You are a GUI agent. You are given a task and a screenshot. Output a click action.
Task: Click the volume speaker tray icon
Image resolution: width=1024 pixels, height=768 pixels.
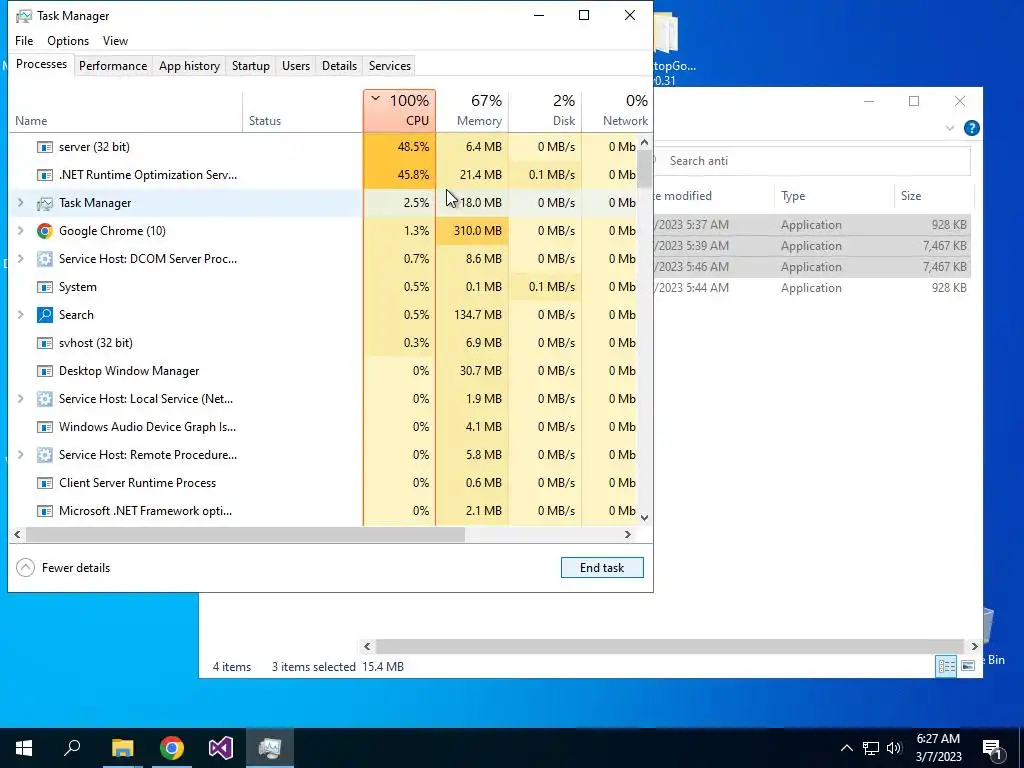click(894, 748)
